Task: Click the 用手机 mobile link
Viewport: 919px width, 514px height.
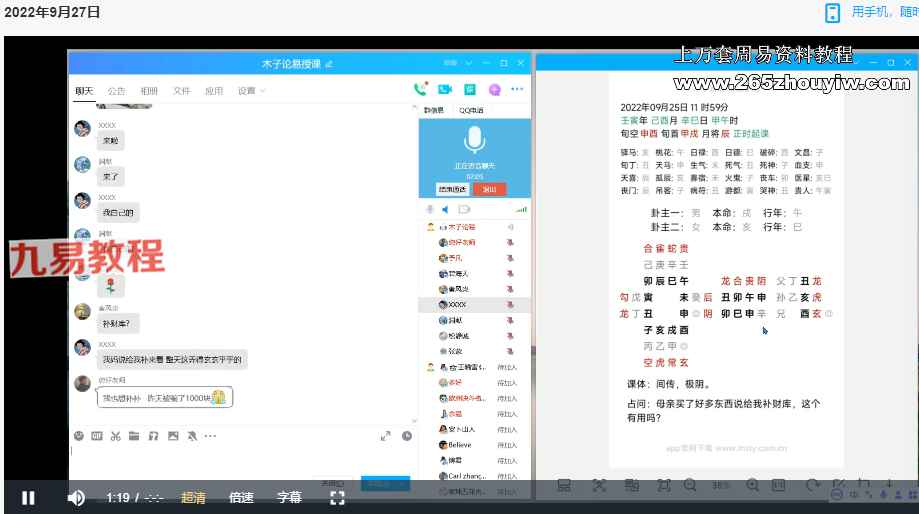Action: click(x=868, y=12)
